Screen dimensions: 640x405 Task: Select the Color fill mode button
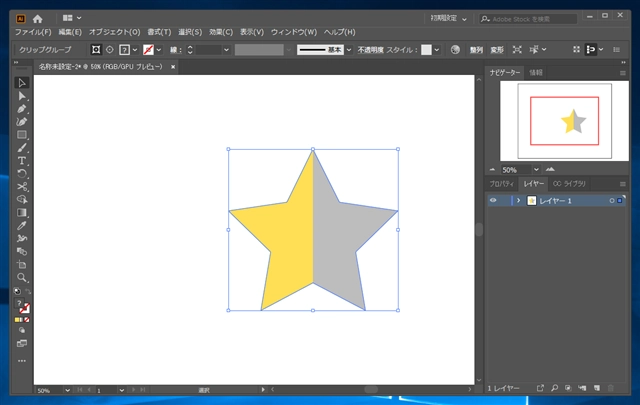(17, 320)
